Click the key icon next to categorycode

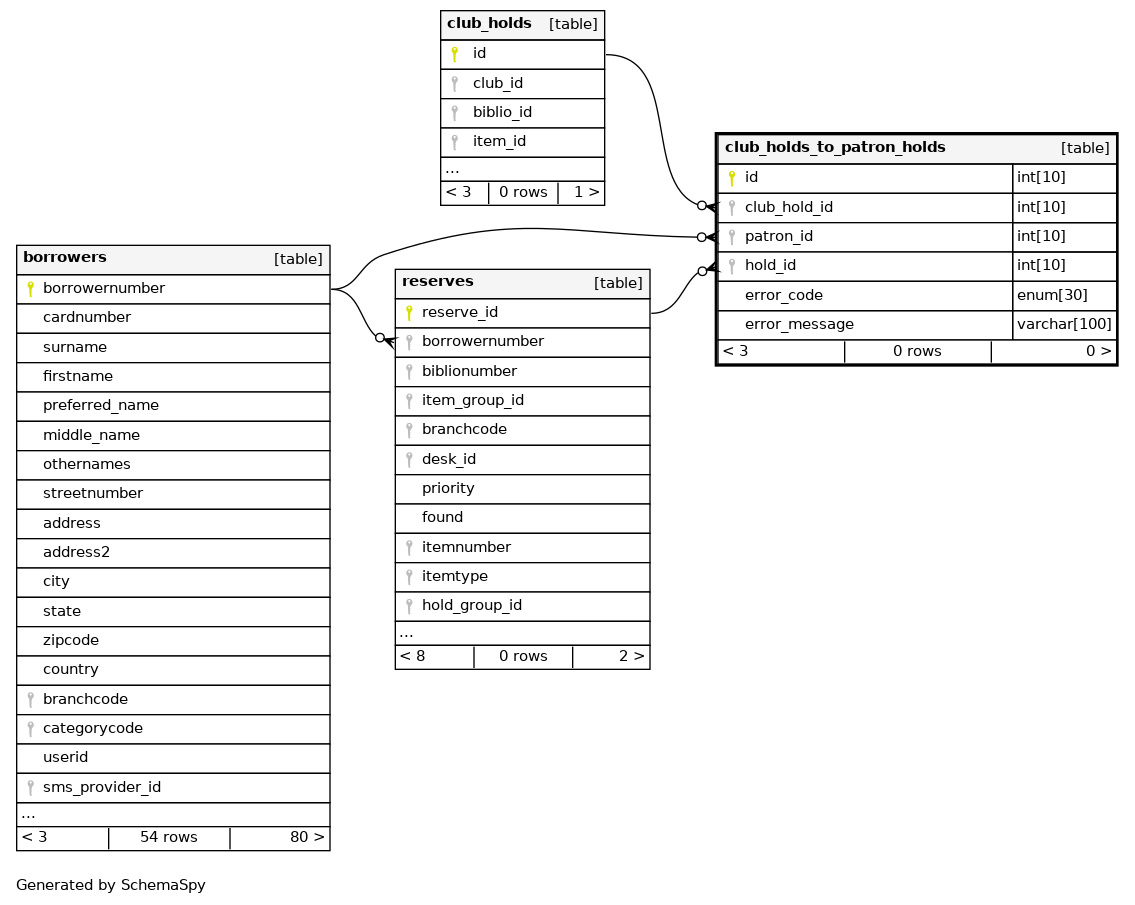tap(30, 729)
